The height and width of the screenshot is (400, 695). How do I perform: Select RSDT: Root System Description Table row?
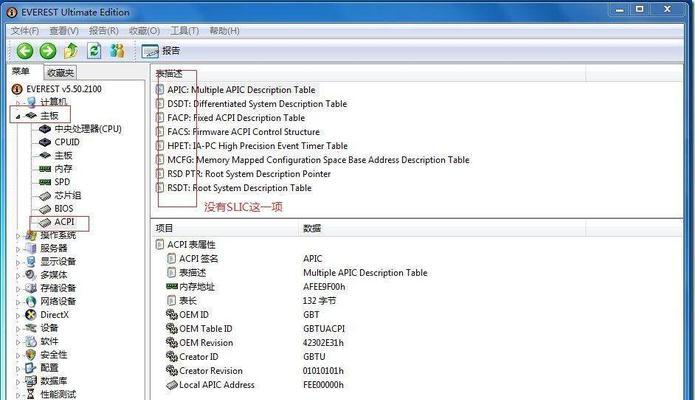click(x=234, y=188)
